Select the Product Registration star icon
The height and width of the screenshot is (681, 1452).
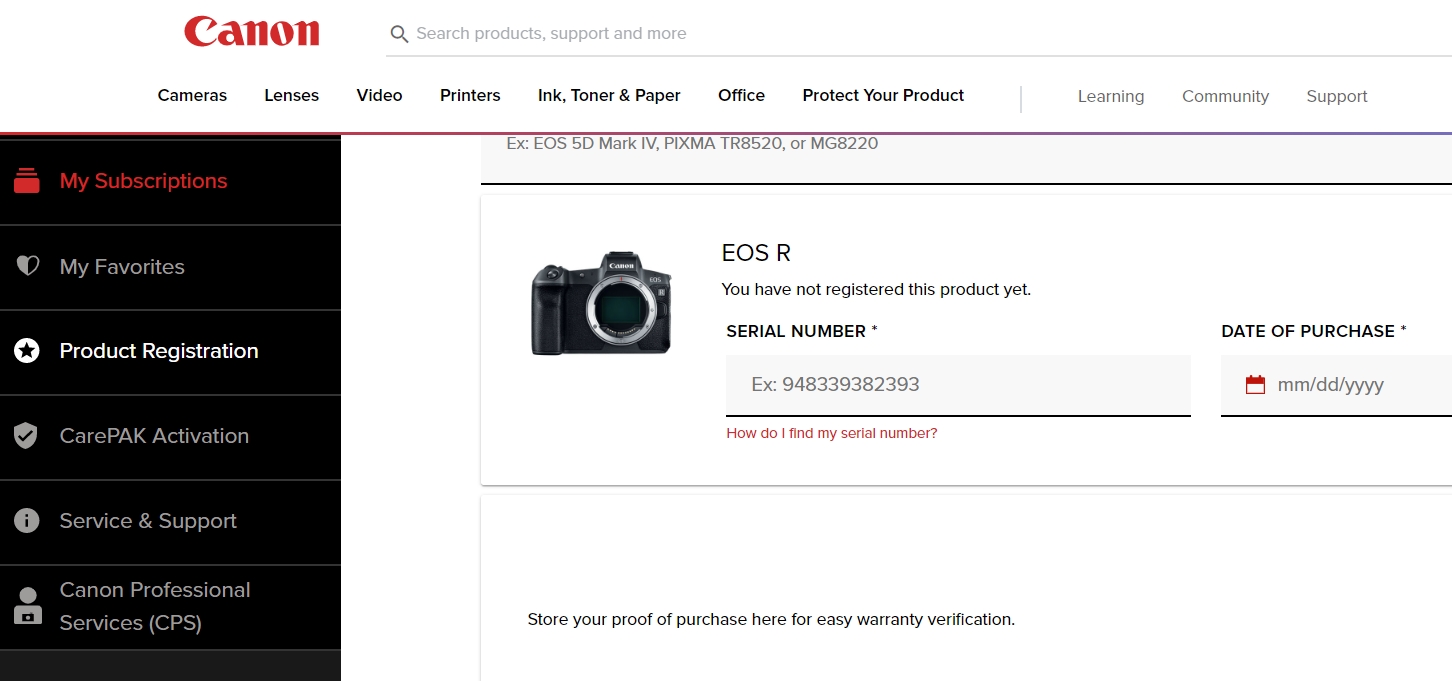pos(27,351)
